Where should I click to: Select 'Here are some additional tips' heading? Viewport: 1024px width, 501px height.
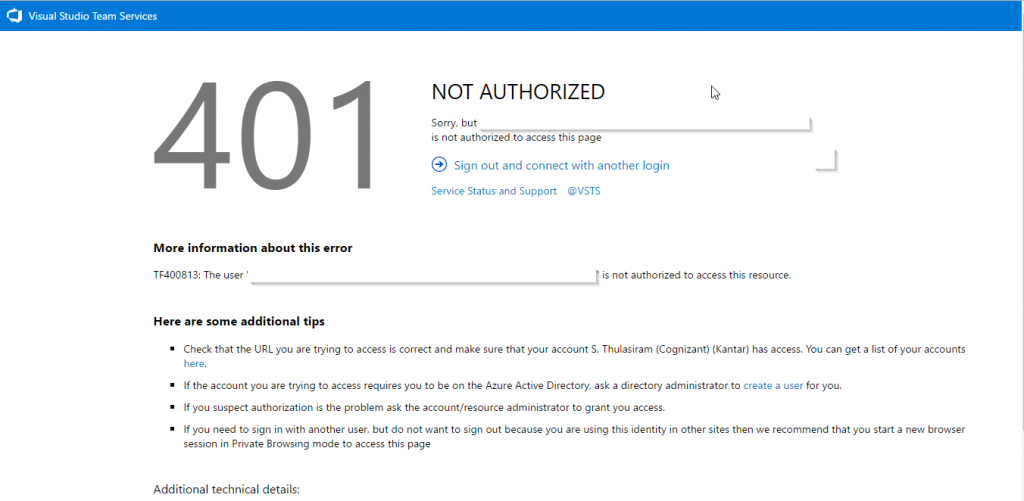pos(239,321)
